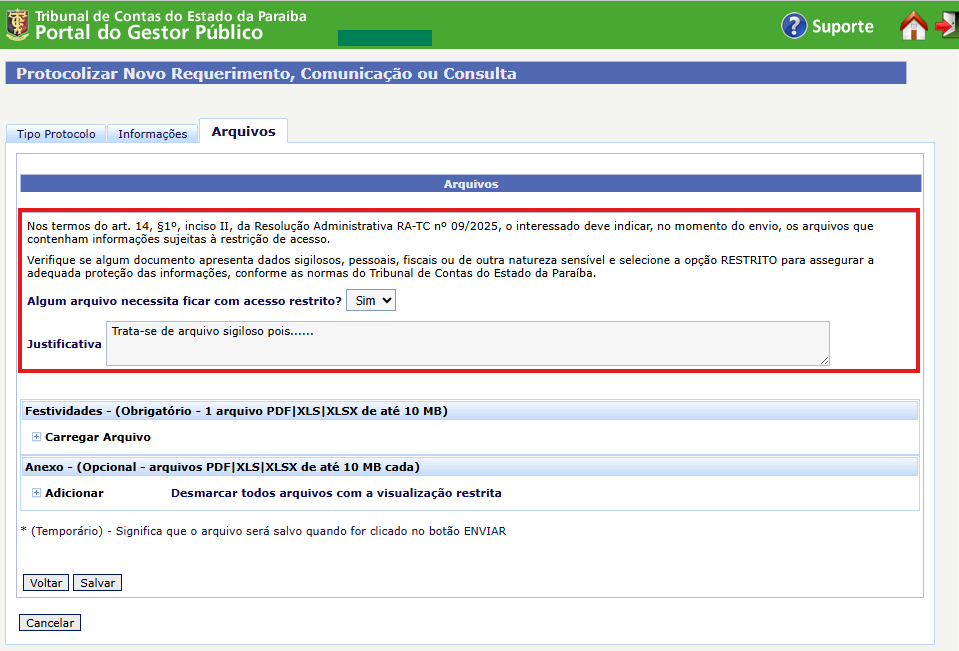
Task: Expand the plus icon beside Carregar Arquivo
Action: 36,437
